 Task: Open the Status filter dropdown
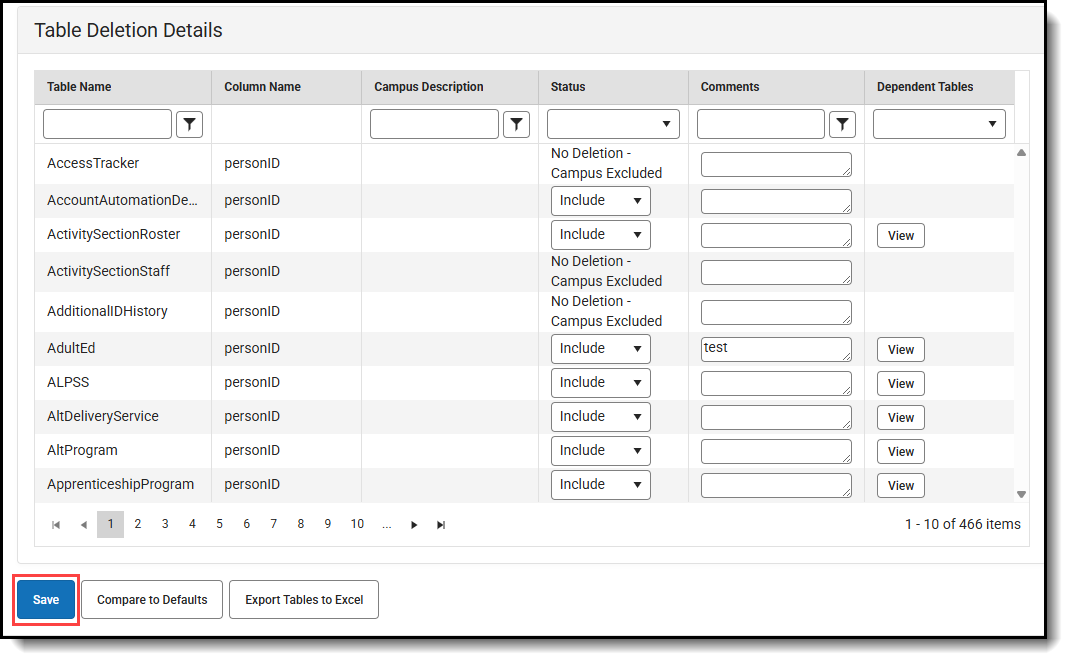pos(612,124)
